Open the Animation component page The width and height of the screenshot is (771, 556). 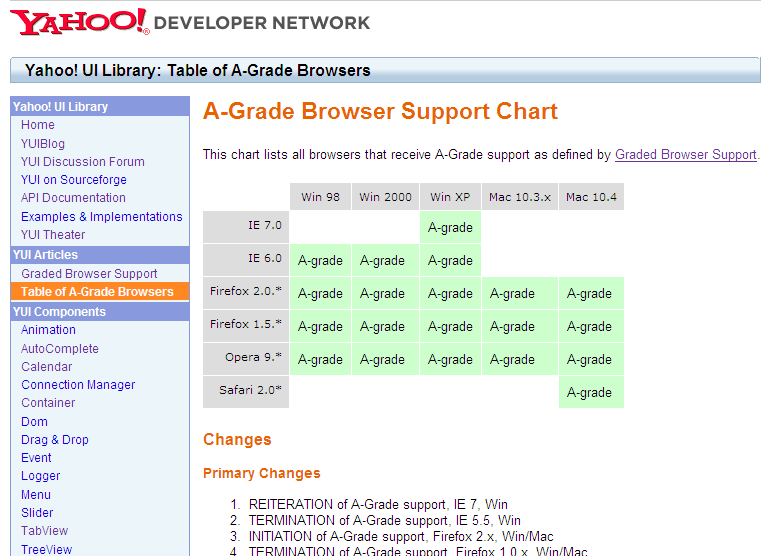click(48, 330)
